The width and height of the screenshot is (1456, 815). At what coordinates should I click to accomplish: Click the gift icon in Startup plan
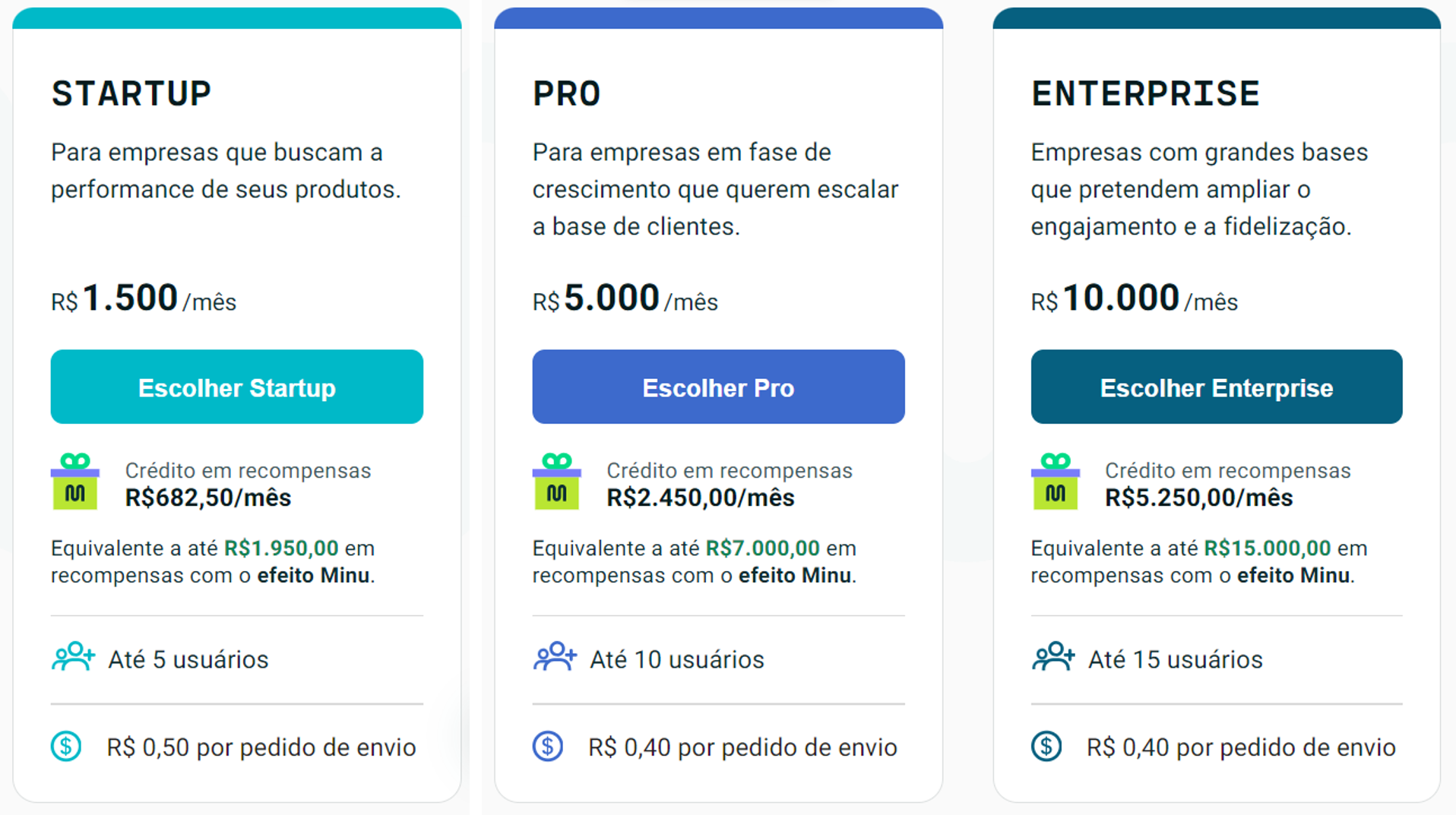[75, 483]
